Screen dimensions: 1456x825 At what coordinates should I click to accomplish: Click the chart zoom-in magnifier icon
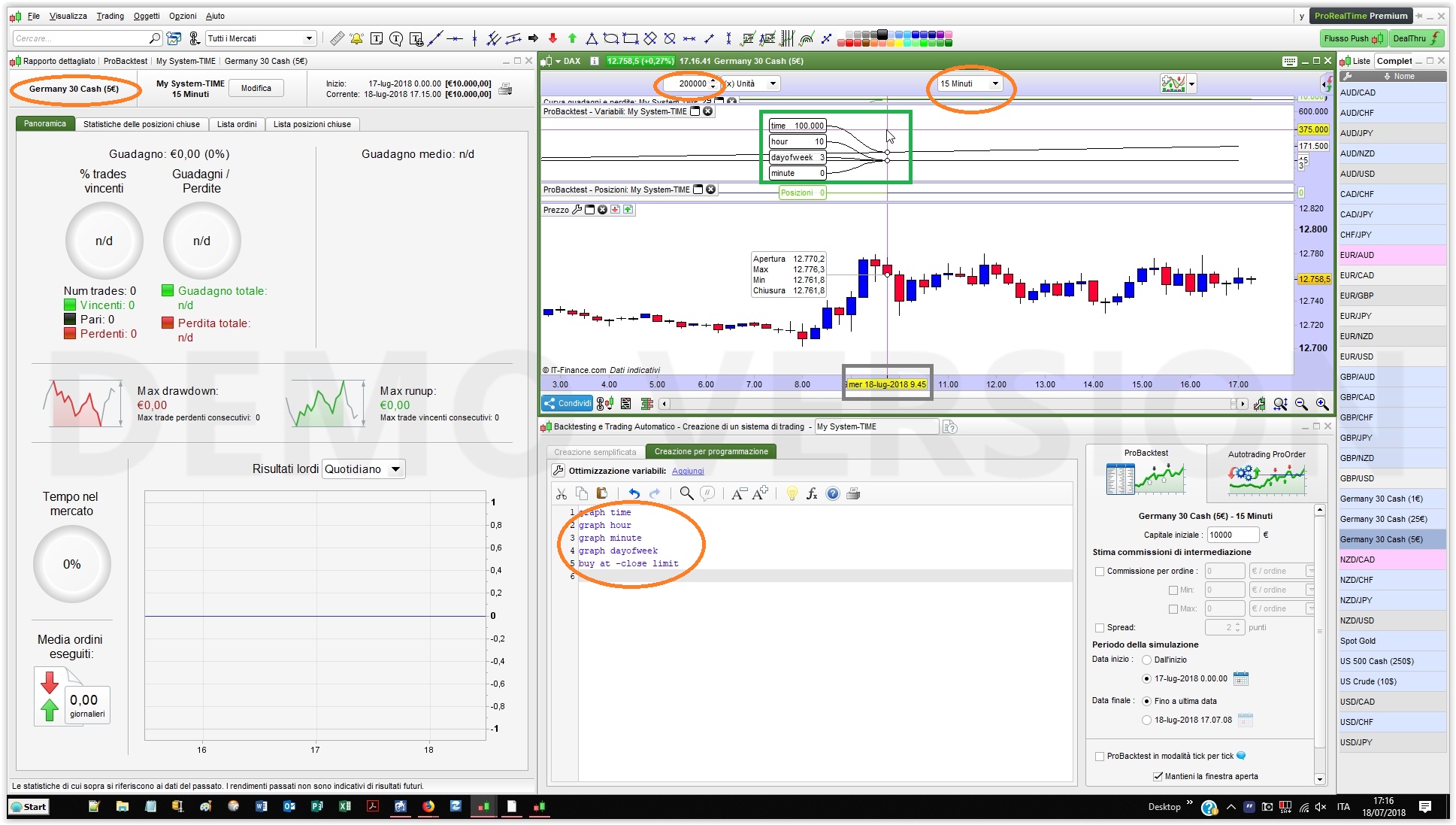(1321, 404)
